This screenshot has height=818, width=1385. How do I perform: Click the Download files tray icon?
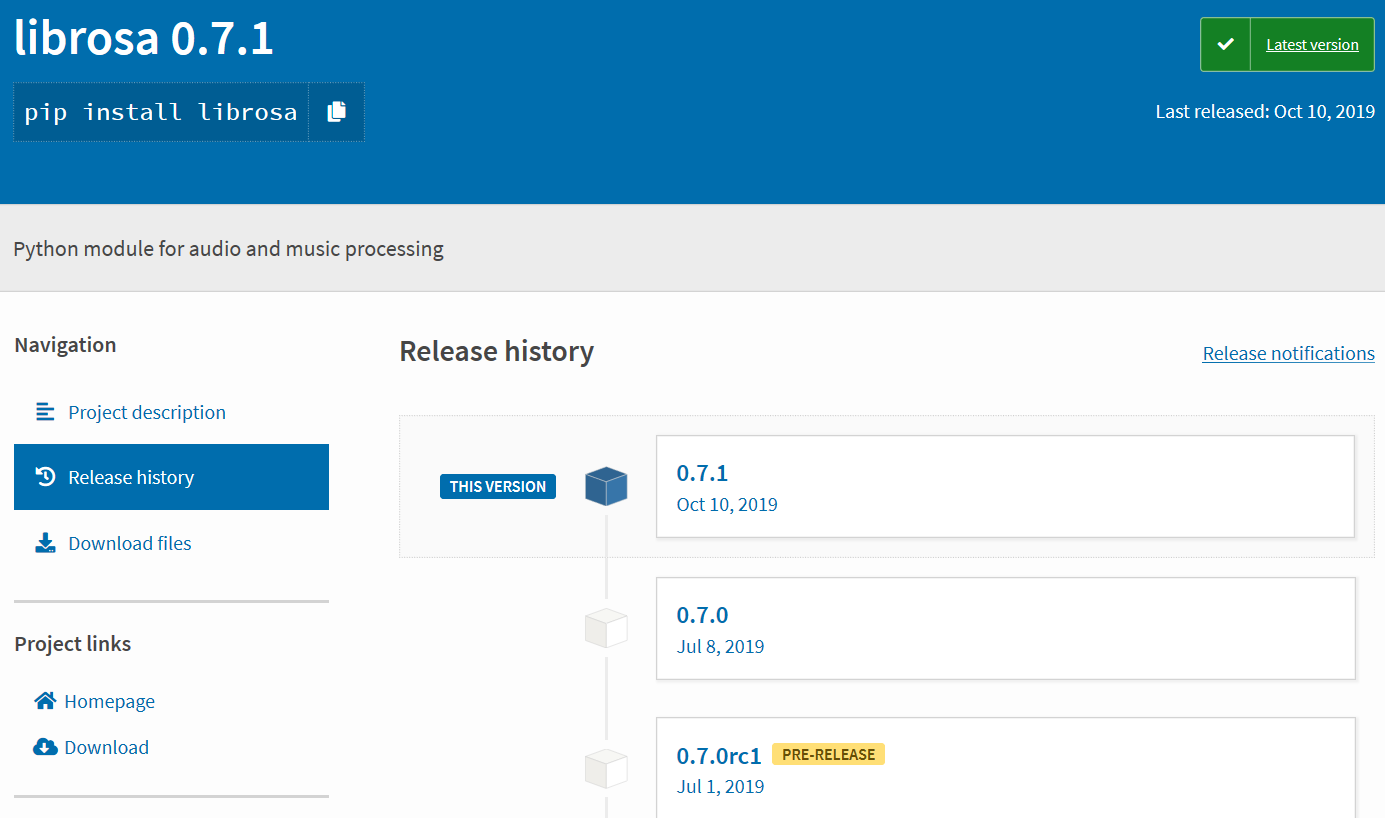[x=45, y=543]
